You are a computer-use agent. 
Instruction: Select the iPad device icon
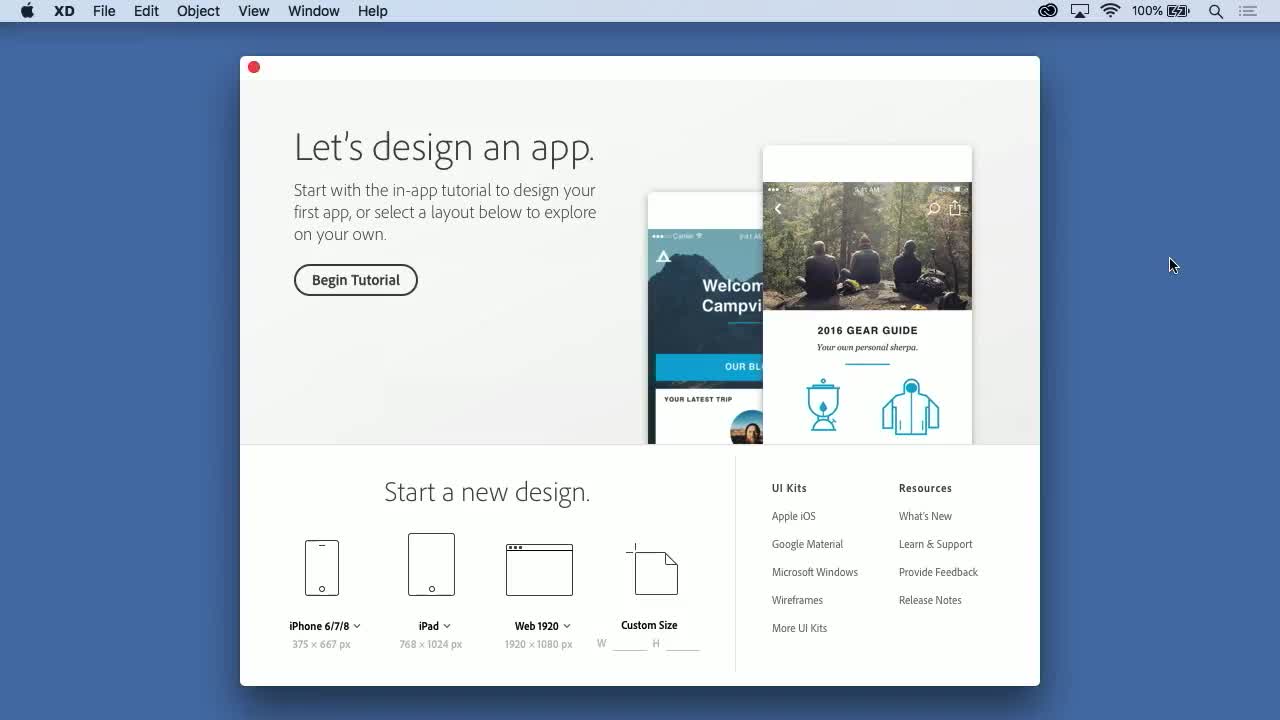pyautogui.click(x=430, y=563)
